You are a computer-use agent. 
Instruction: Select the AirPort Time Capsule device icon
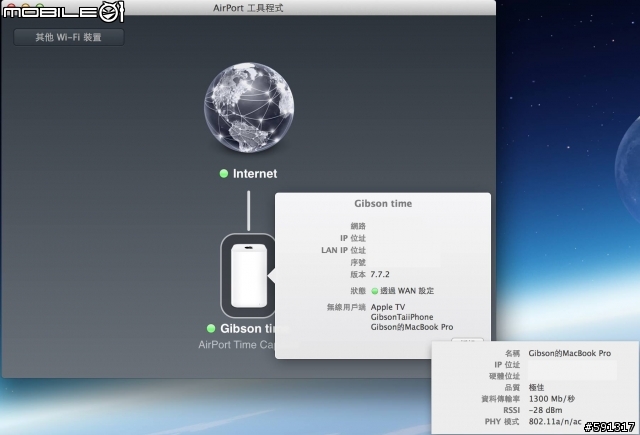(x=249, y=275)
